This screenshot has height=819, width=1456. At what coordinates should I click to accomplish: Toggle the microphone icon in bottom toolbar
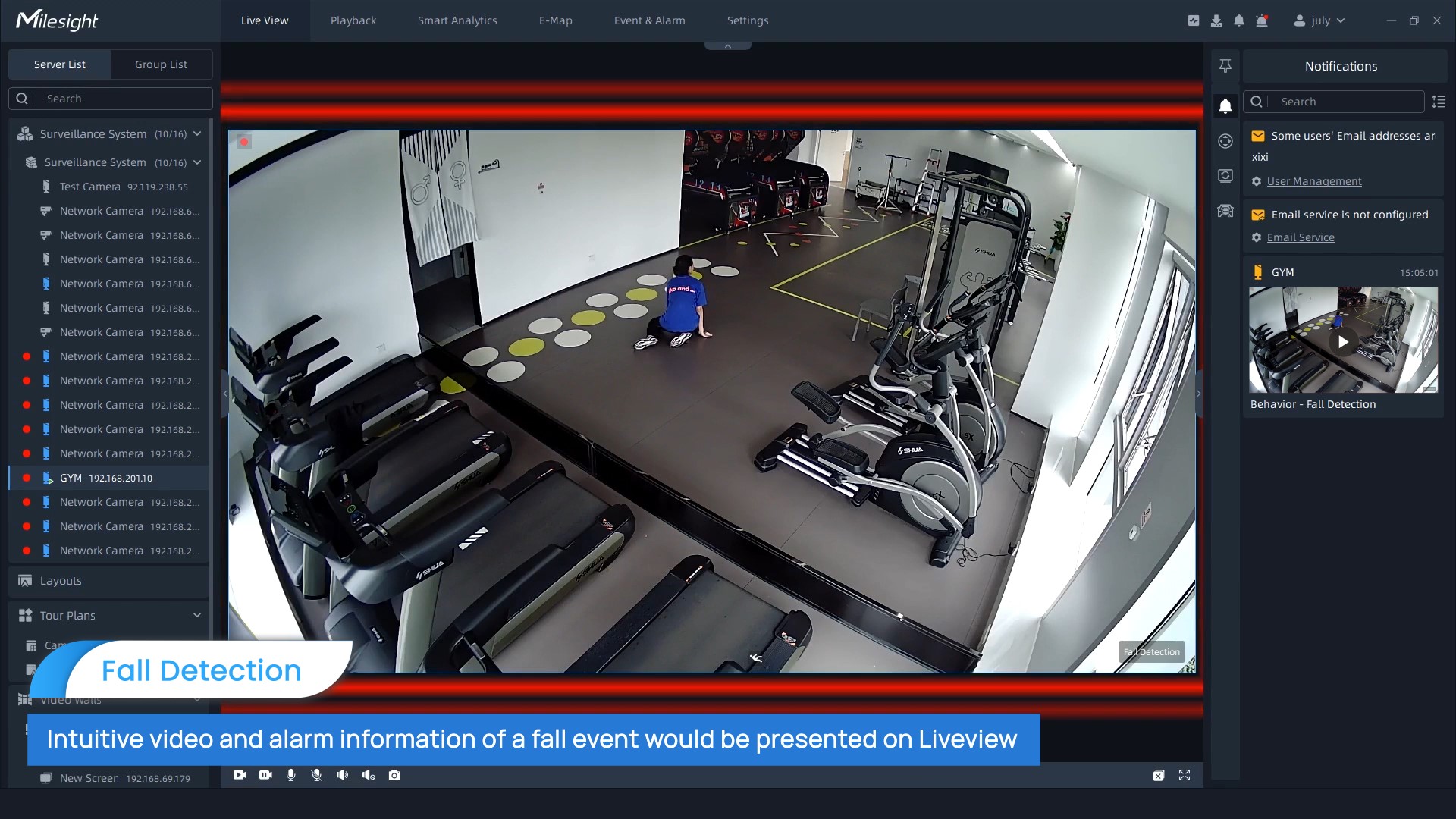pos(290,775)
